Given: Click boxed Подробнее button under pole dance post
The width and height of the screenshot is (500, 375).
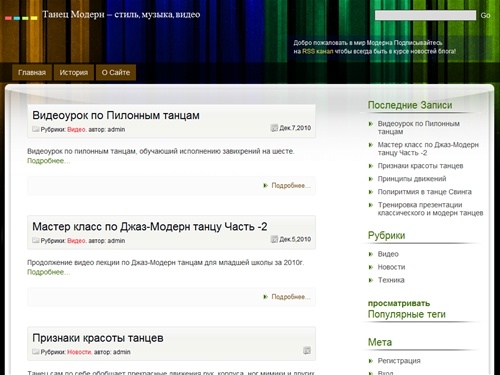Looking at the screenshot, I should pos(291,186).
